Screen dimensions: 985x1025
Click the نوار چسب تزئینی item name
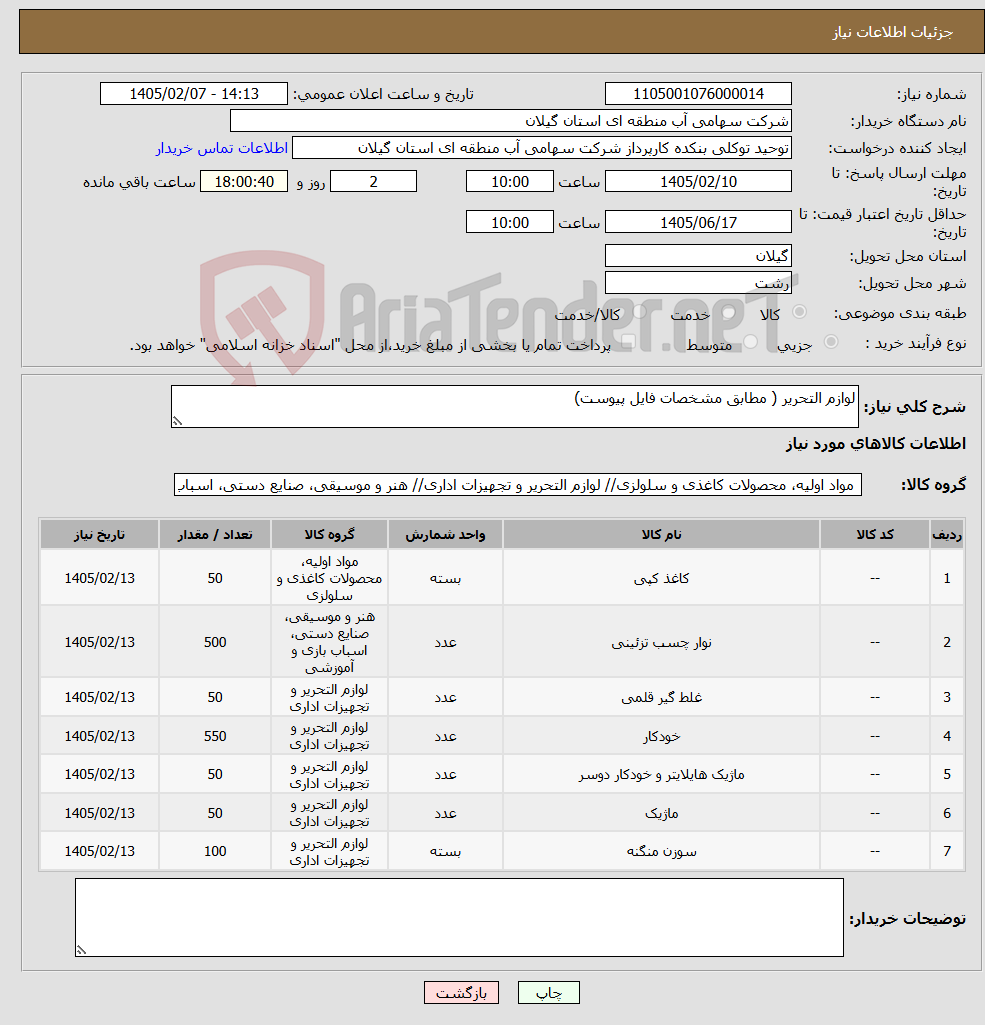(661, 643)
